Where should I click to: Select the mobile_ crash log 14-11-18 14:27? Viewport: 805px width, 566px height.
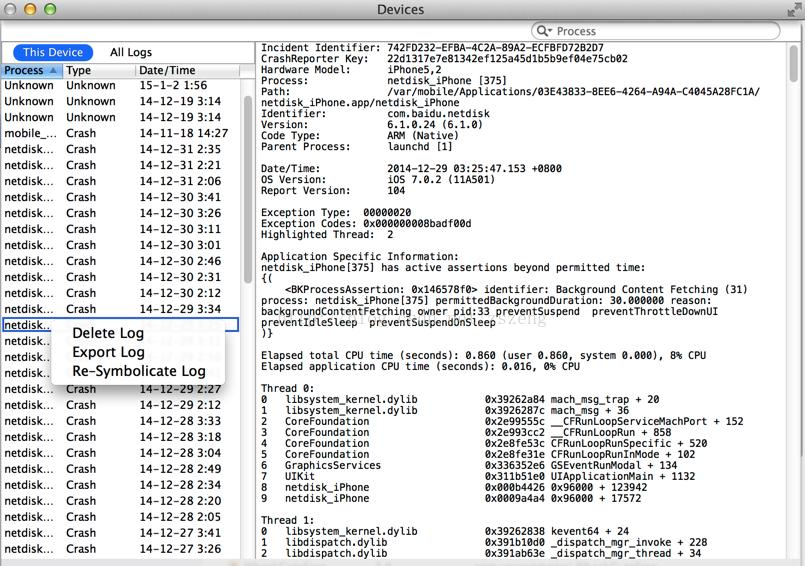click(121, 133)
